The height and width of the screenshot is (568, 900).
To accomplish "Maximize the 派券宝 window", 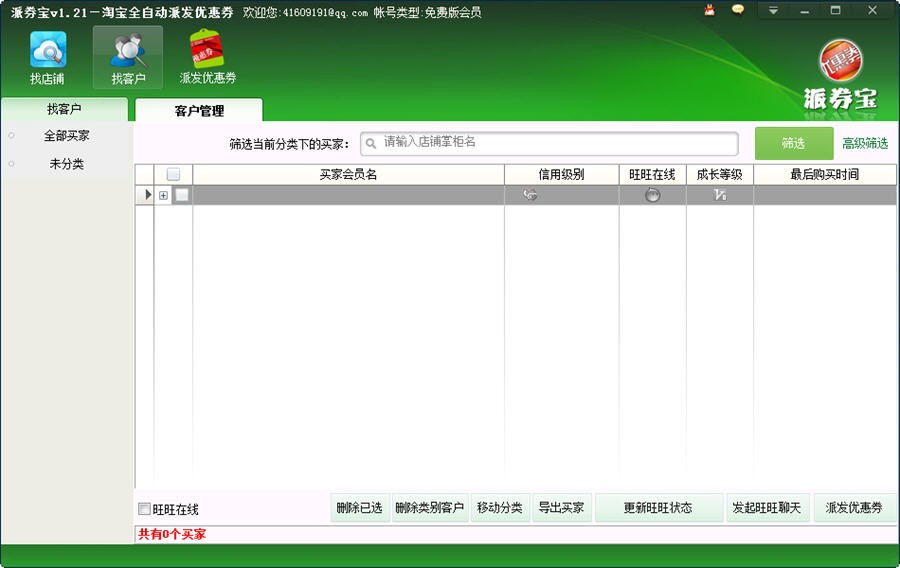I will pos(836,10).
